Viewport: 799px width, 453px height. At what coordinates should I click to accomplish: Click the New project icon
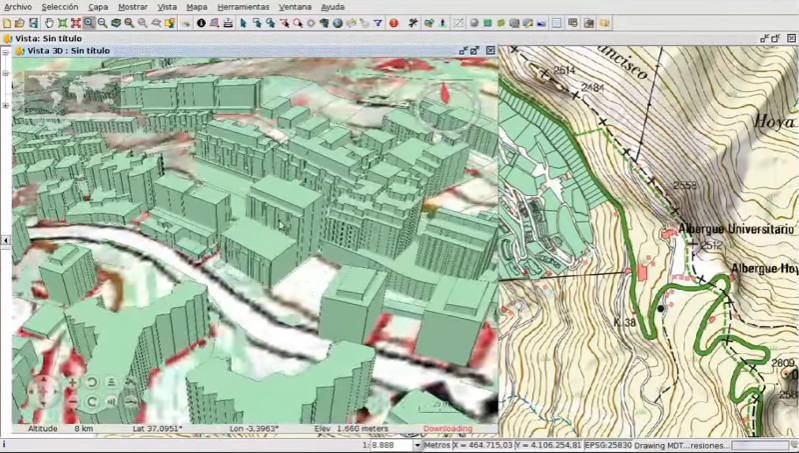point(7,22)
